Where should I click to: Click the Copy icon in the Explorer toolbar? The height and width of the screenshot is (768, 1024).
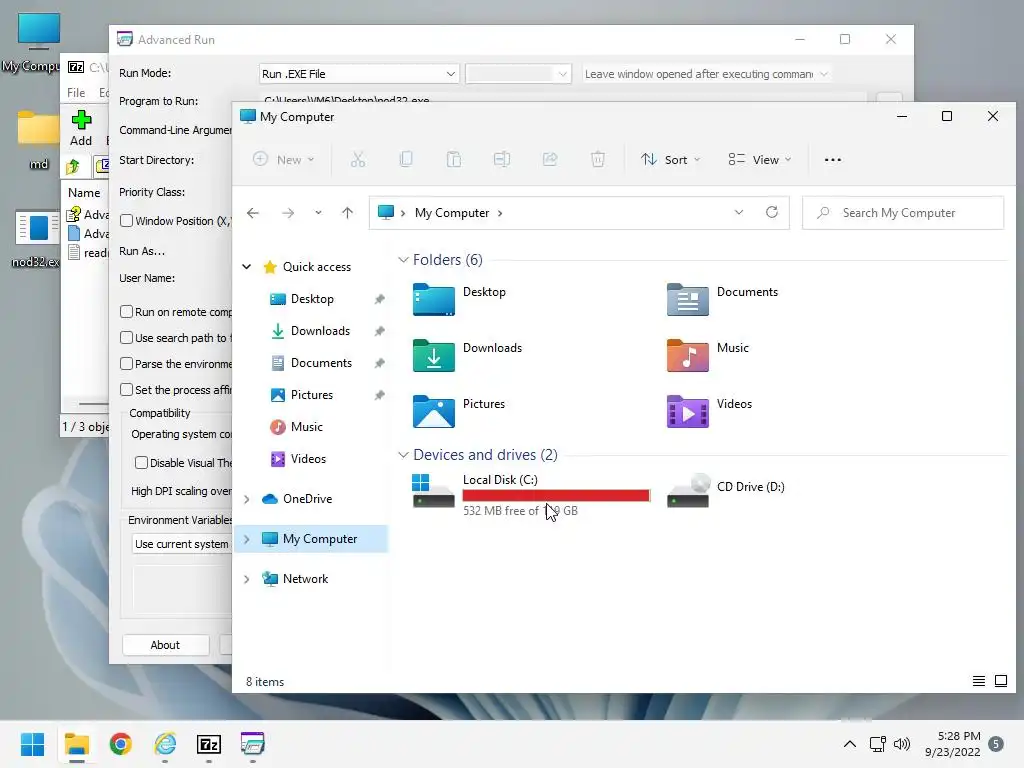click(x=406, y=159)
